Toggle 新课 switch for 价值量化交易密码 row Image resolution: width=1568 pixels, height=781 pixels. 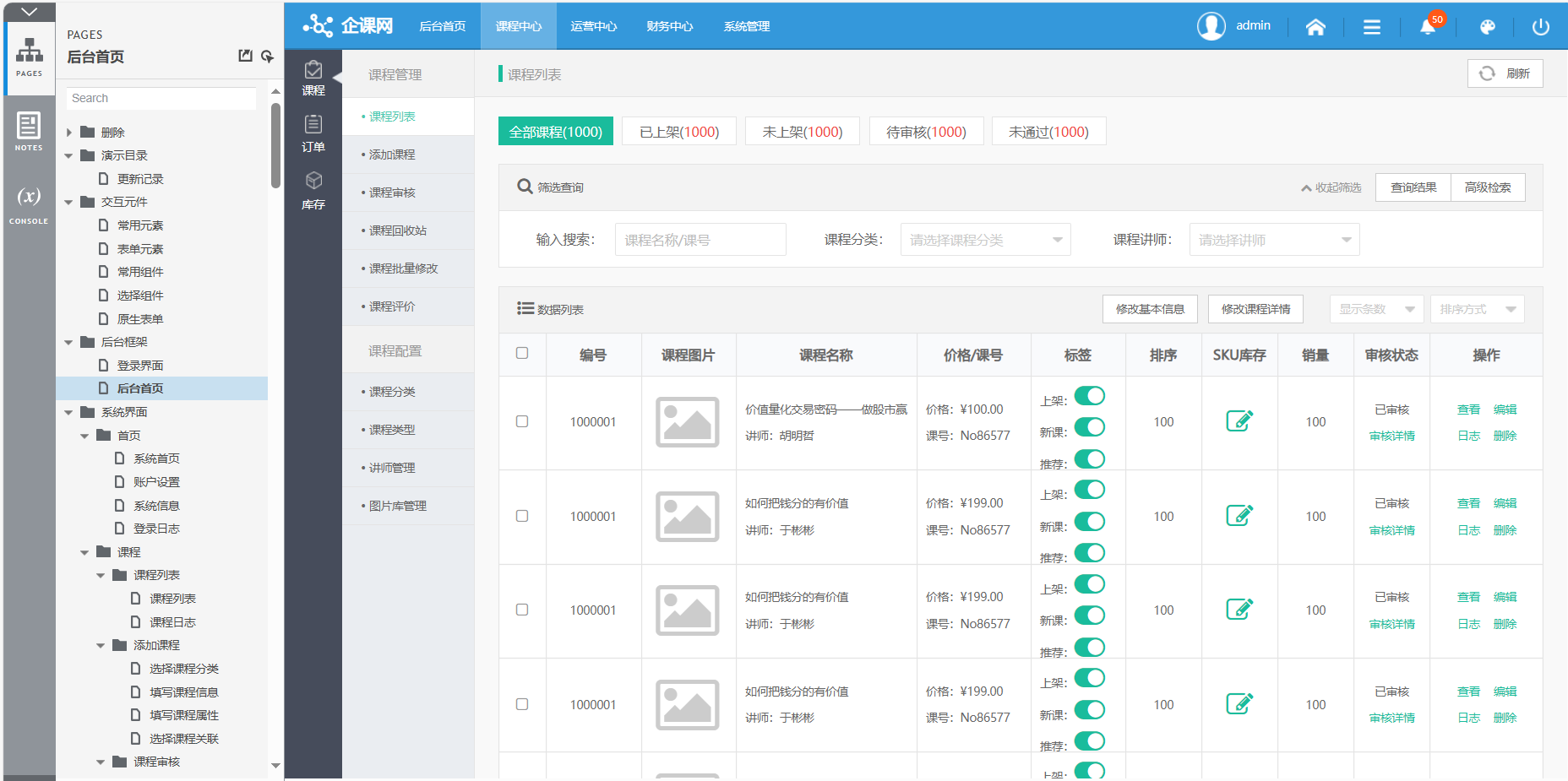[x=1090, y=426]
